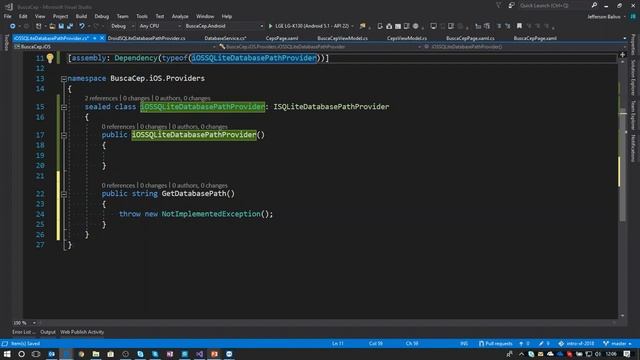Open the BuscaCep.Android startup project dropdown
Screen dimensions: 640x360
pos(224,26)
